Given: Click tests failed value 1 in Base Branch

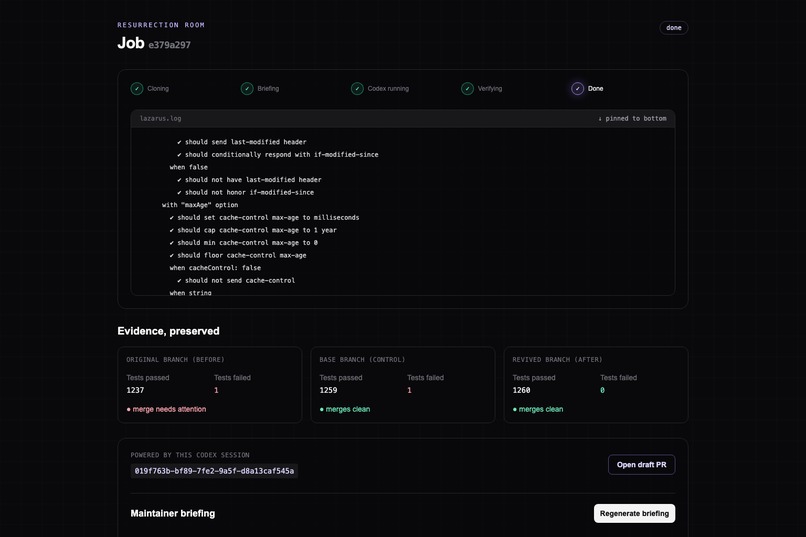Looking at the screenshot, I should point(409,390).
